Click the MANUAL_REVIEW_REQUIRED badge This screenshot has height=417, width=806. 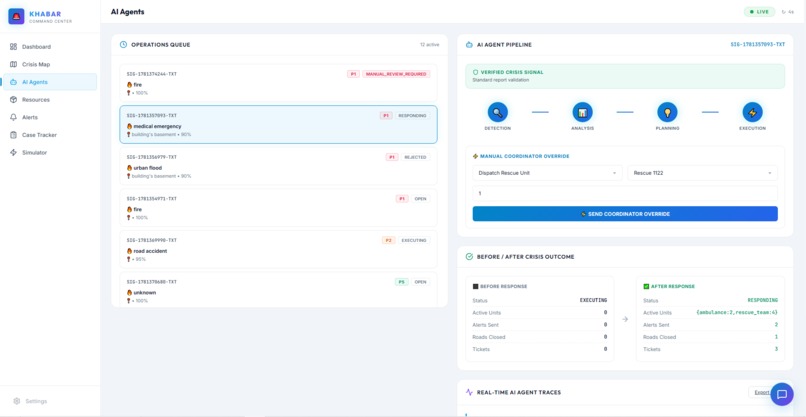[x=396, y=74]
